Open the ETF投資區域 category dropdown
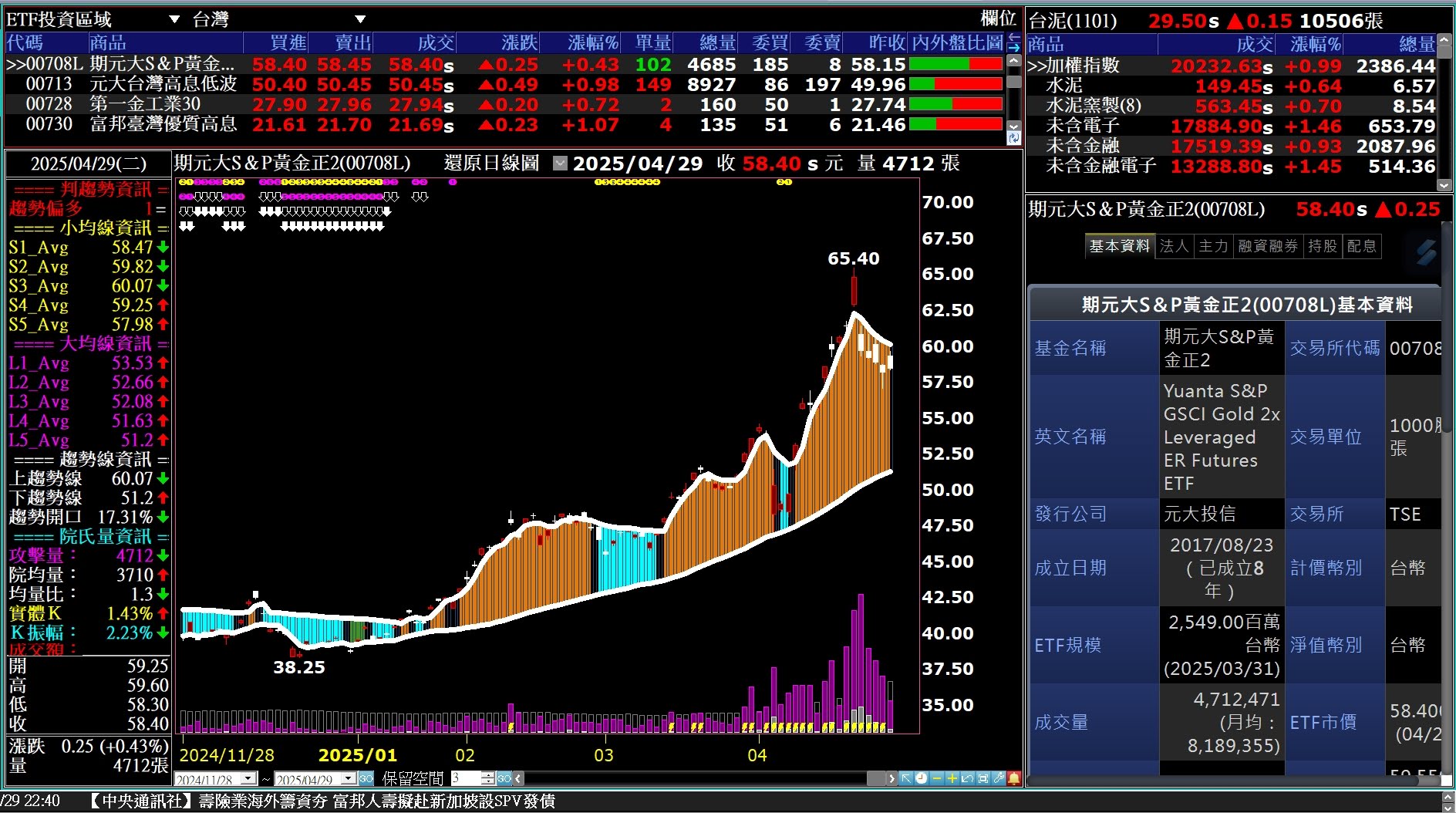Viewport: 1456px width, 813px height. click(x=174, y=19)
